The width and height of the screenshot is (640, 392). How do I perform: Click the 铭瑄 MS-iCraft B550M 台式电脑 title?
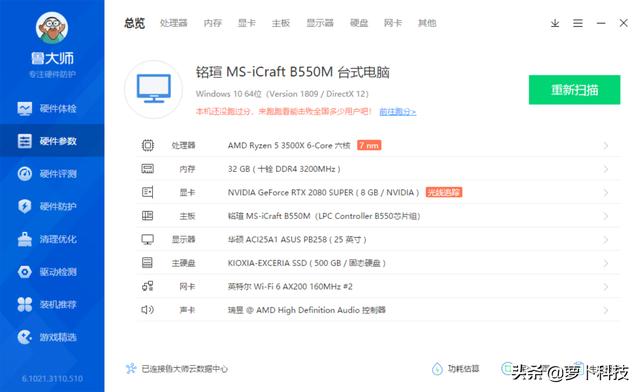point(293,72)
